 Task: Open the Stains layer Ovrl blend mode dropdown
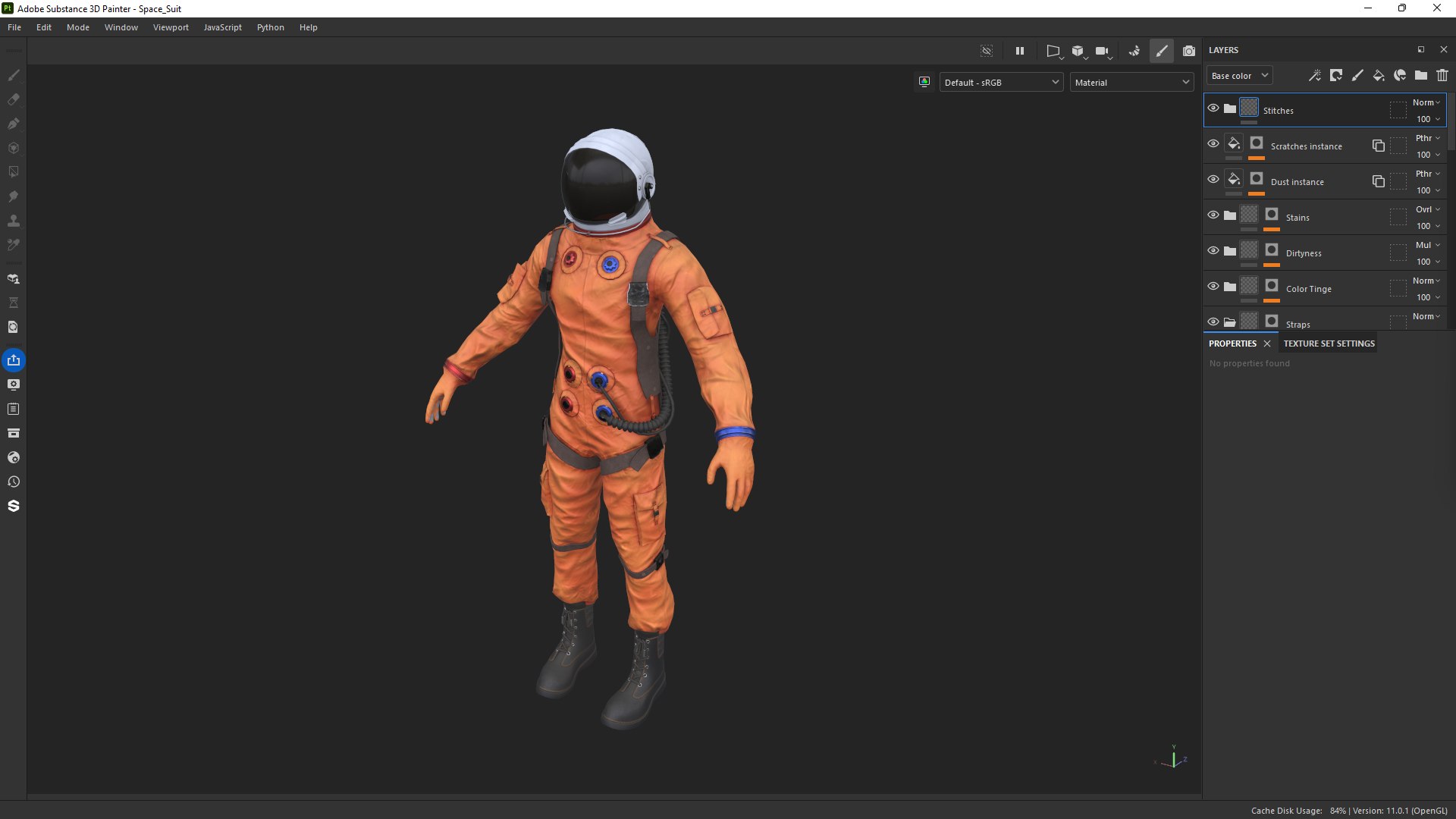(1427, 209)
